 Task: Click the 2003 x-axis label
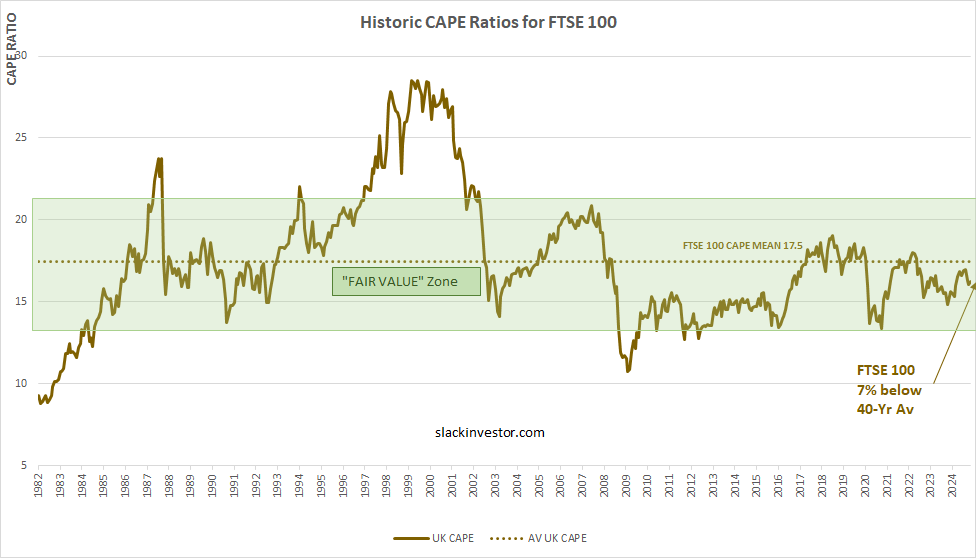(x=495, y=486)
